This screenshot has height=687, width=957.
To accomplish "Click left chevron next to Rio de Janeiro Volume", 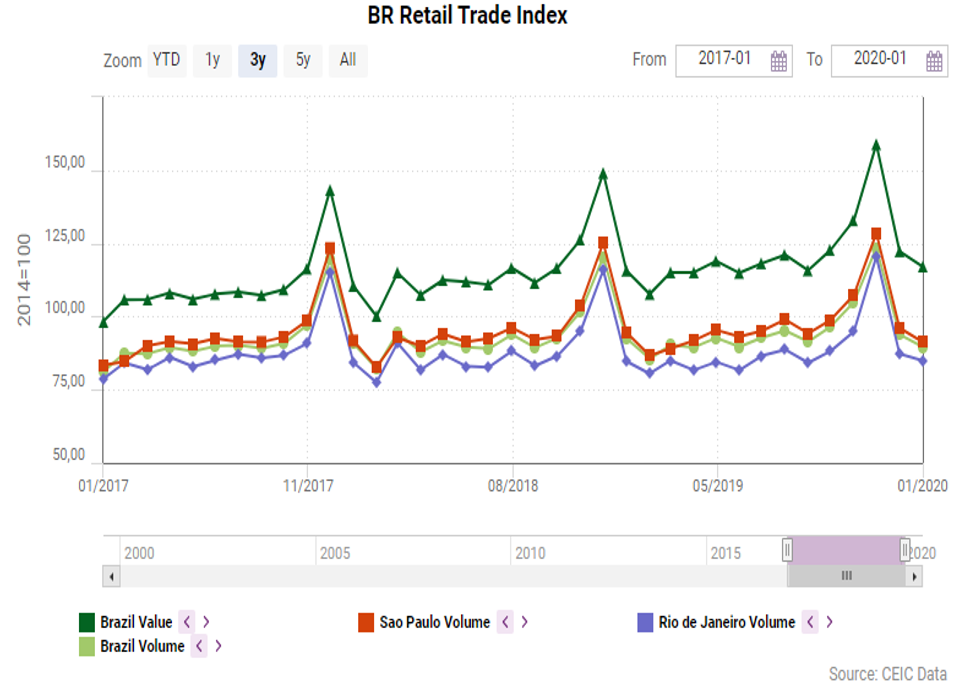I will click(x=810, y=622).
